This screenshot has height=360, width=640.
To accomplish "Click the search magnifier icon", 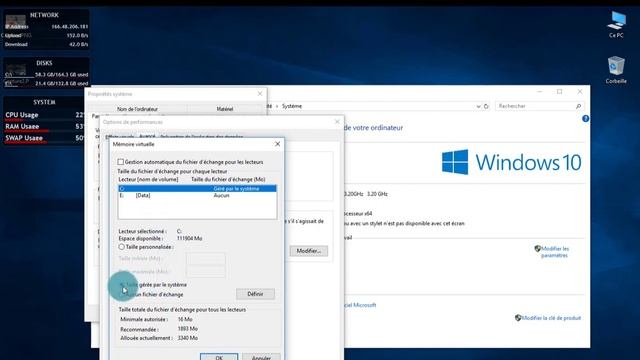I will (x=578, y=106).
